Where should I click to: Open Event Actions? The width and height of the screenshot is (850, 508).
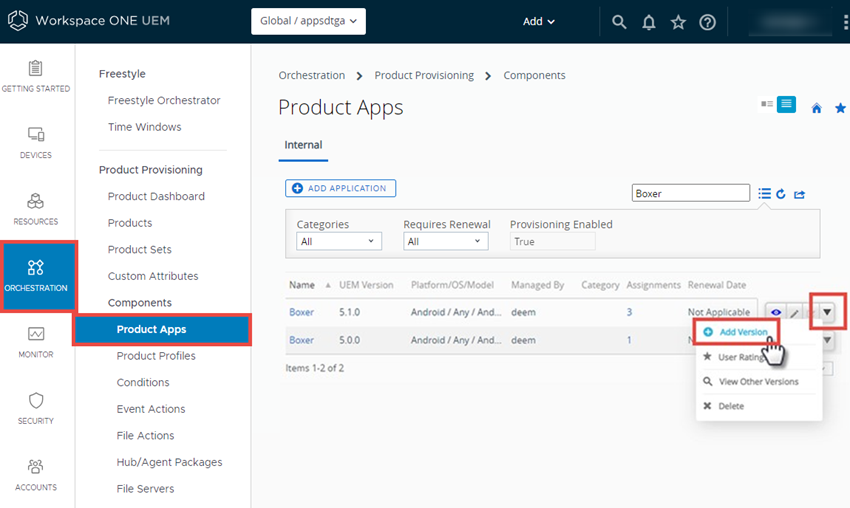[x=151, y=409]
